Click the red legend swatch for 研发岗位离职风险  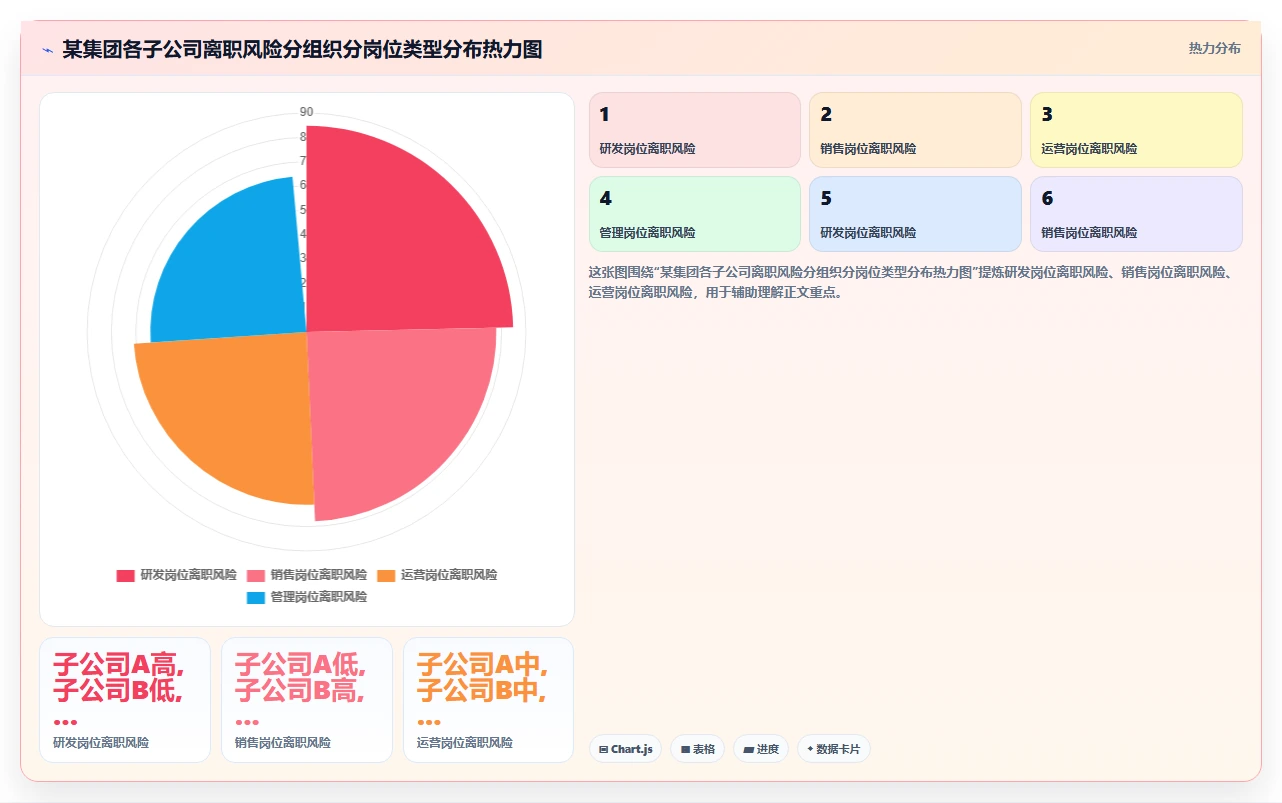(125, 575)
